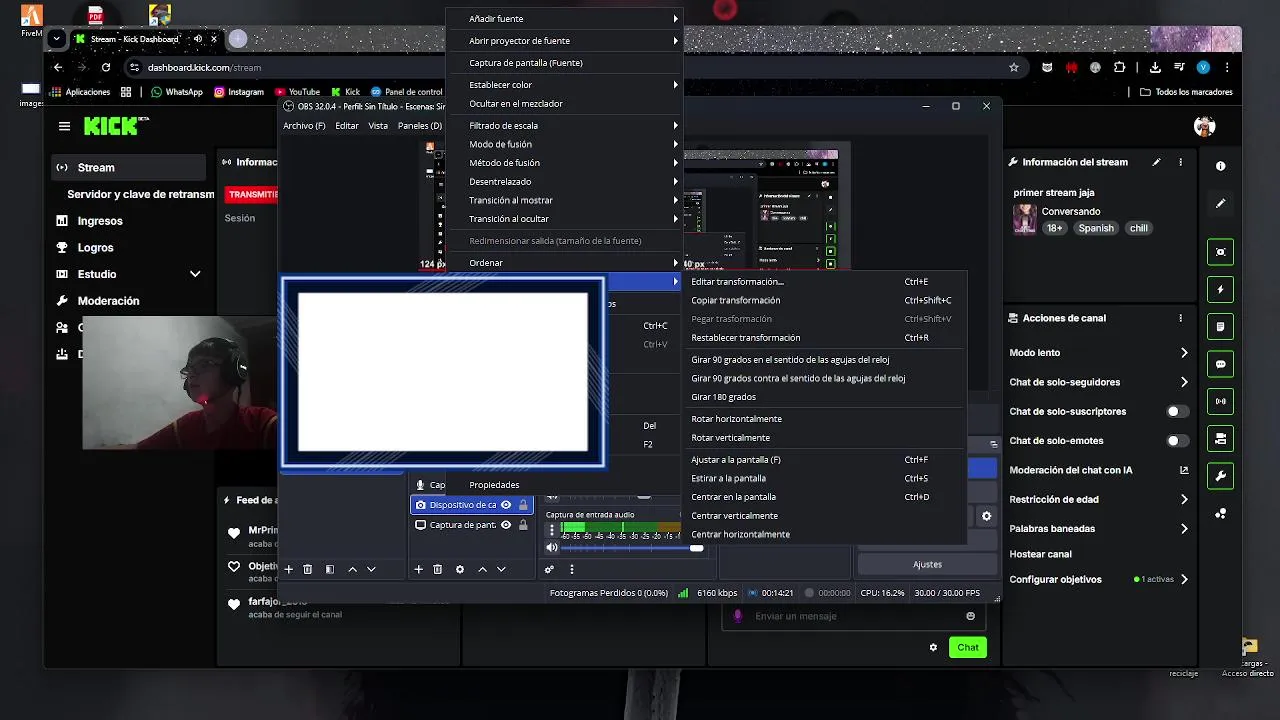
Task: Click Hostear canal option
Action: pos(1040,554)
